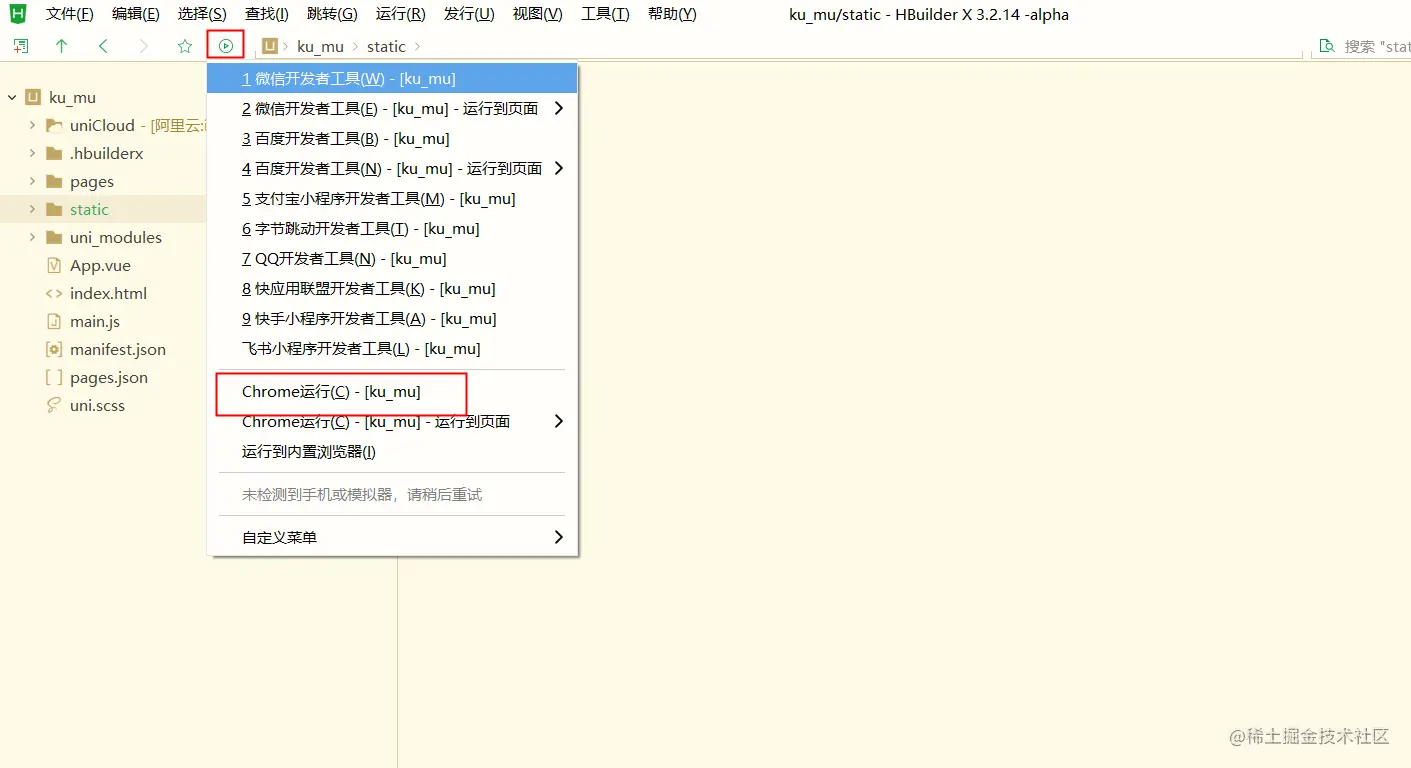Open pages.json from the project tree
This screenshot has width=1411, height=768.
point(109,377)
